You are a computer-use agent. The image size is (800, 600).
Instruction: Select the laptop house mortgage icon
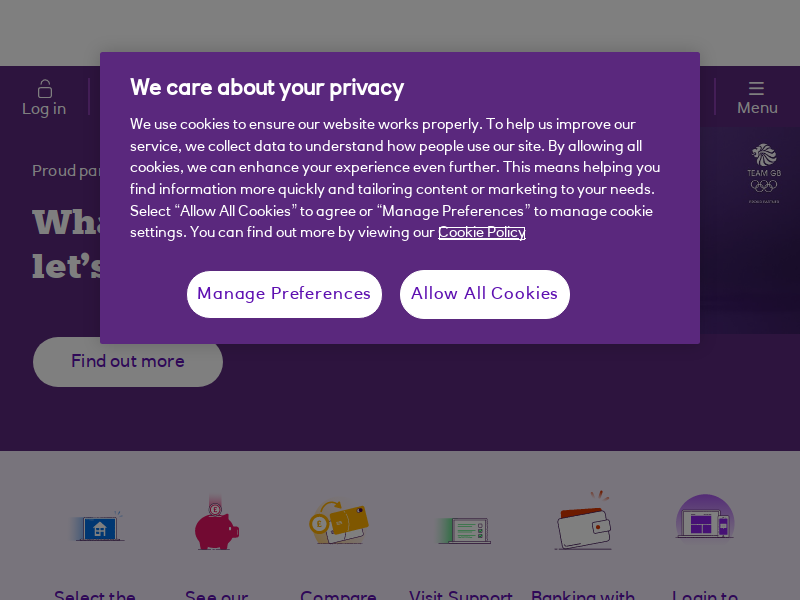tap(97, 526)
